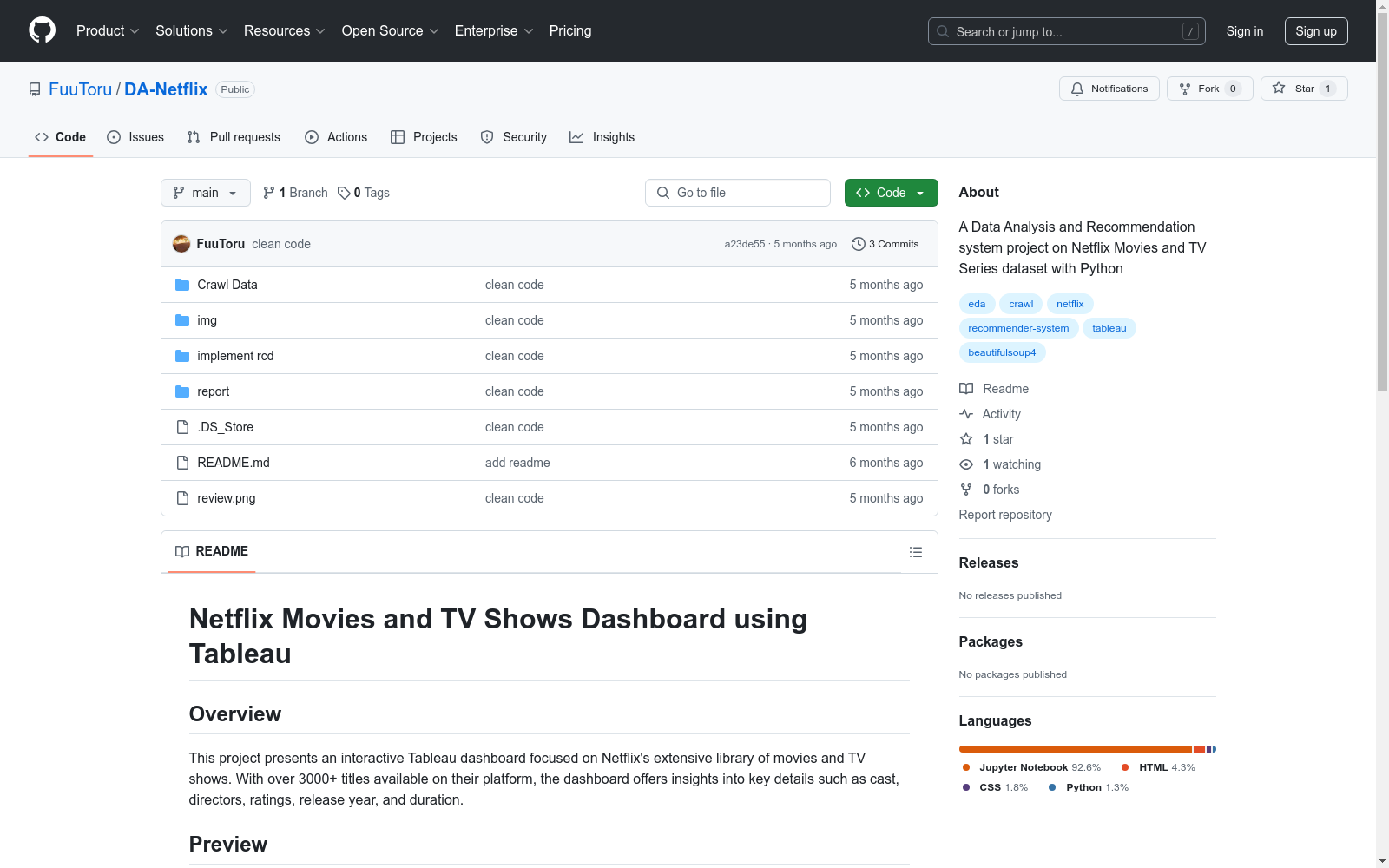The height and width of the screenshot is (868, 1389).
Task: Open the DA-Netflix repository link
Action: (x=166, y=89)
